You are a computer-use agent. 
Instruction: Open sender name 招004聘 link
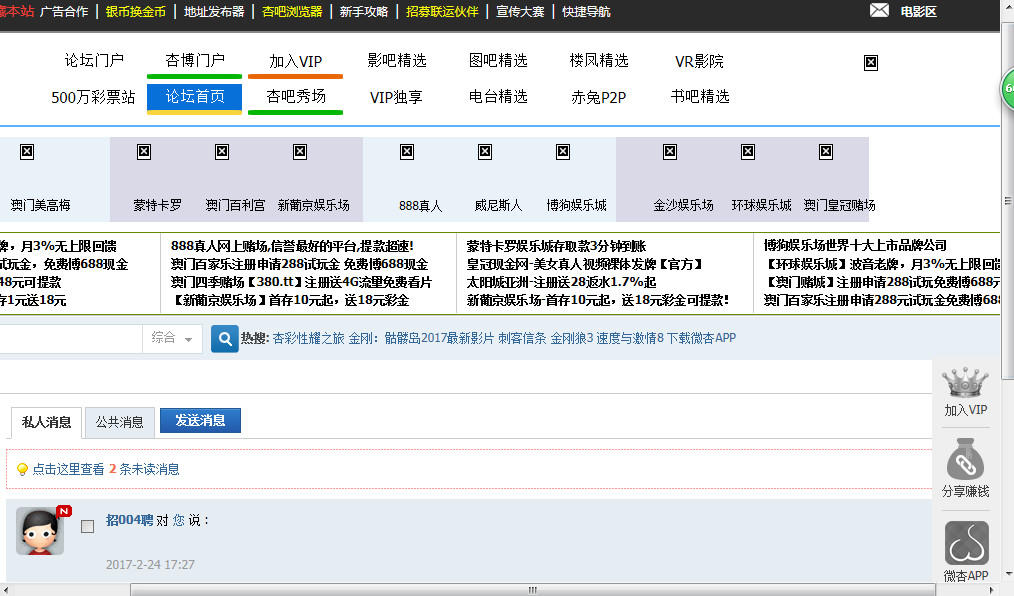(129, 520)
